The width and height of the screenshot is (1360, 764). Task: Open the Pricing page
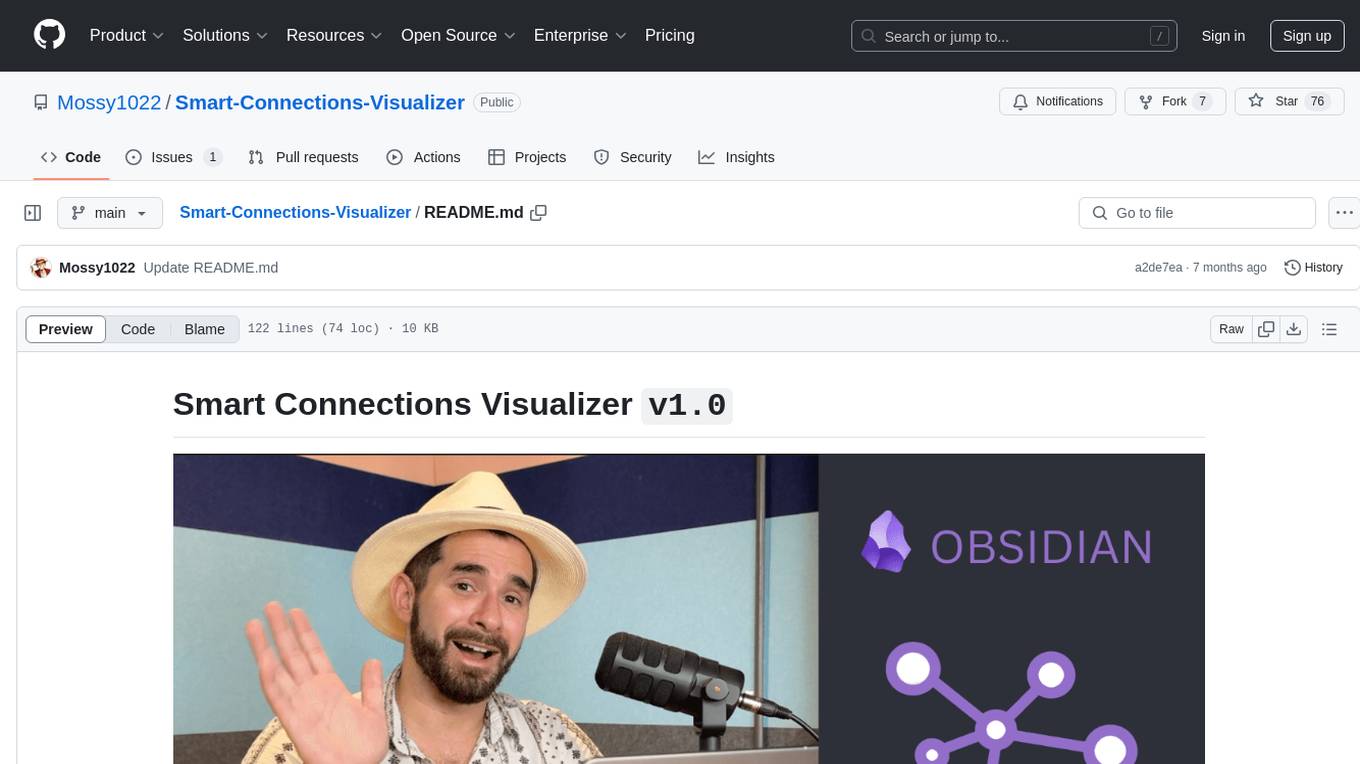tap(670, 35)
